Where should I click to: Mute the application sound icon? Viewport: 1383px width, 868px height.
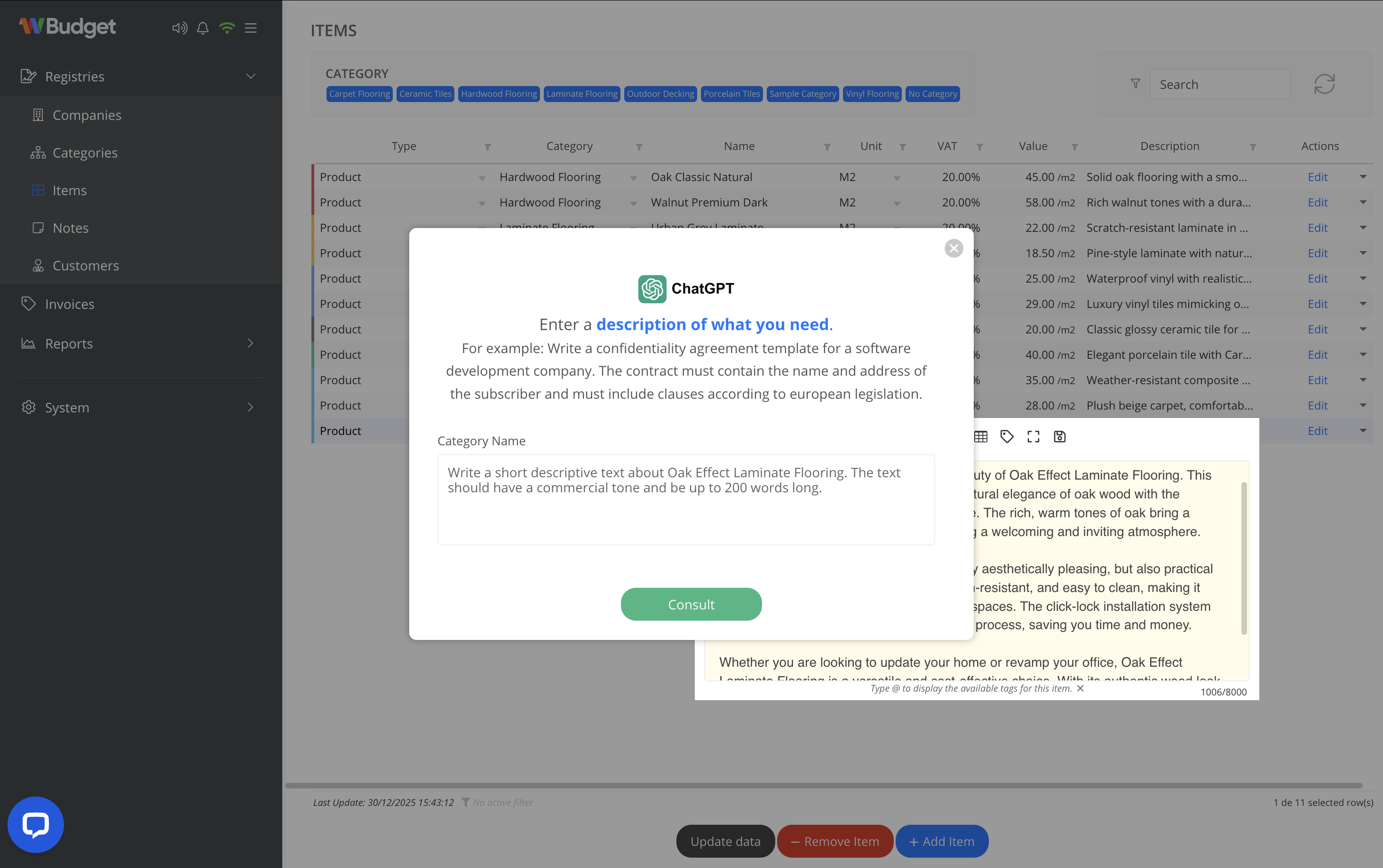(180, 28)
